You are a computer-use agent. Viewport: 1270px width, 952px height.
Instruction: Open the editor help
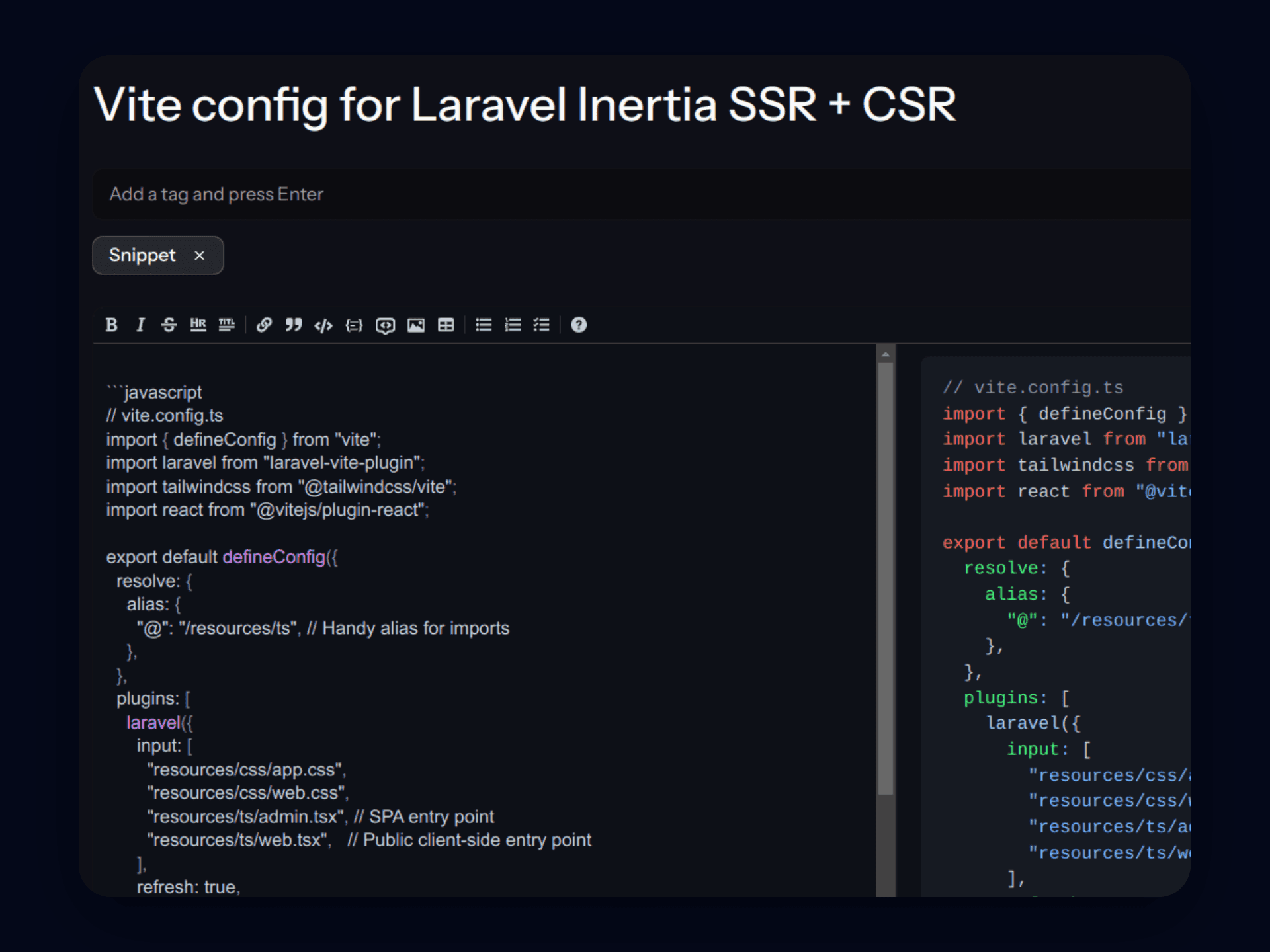tap(579, 325)
